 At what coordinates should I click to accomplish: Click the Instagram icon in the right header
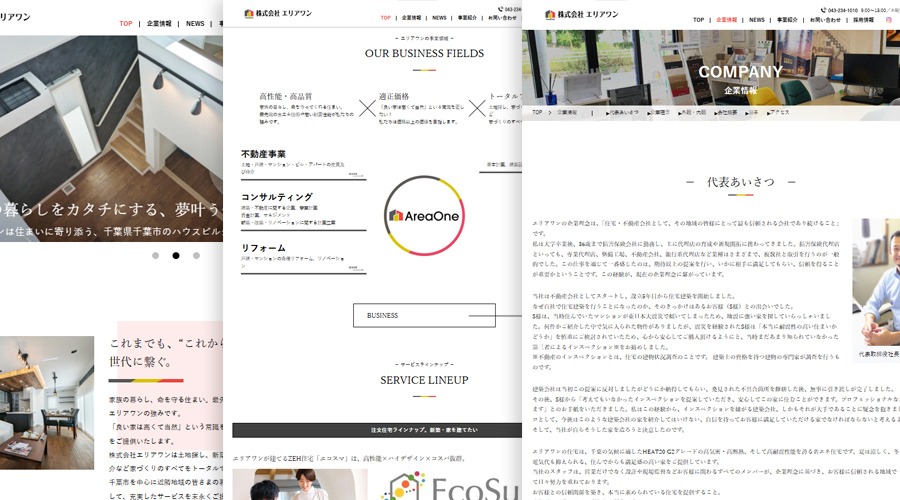coord(888,19)
